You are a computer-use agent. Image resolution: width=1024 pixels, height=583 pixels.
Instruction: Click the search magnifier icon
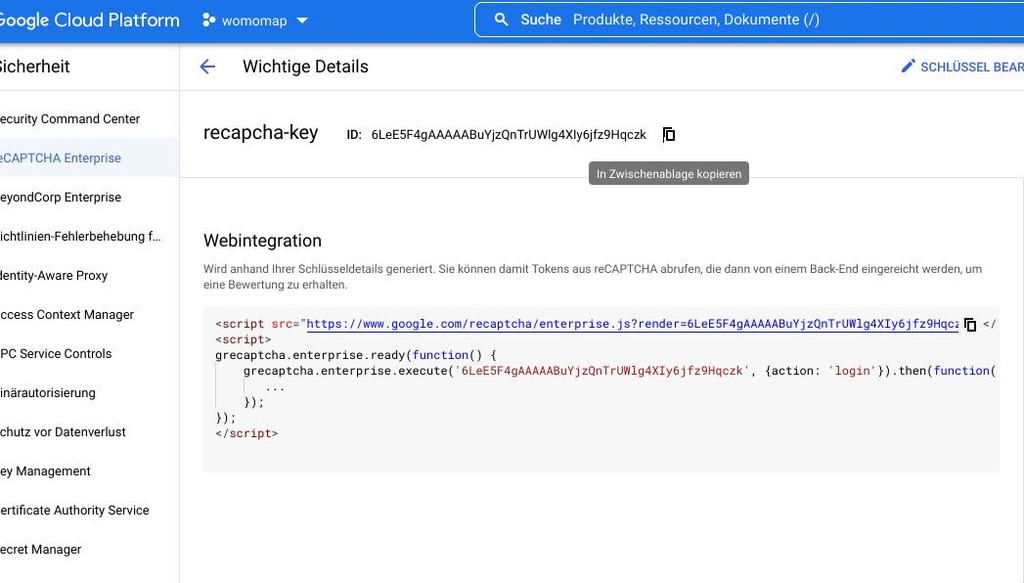[x=501, y=20]
